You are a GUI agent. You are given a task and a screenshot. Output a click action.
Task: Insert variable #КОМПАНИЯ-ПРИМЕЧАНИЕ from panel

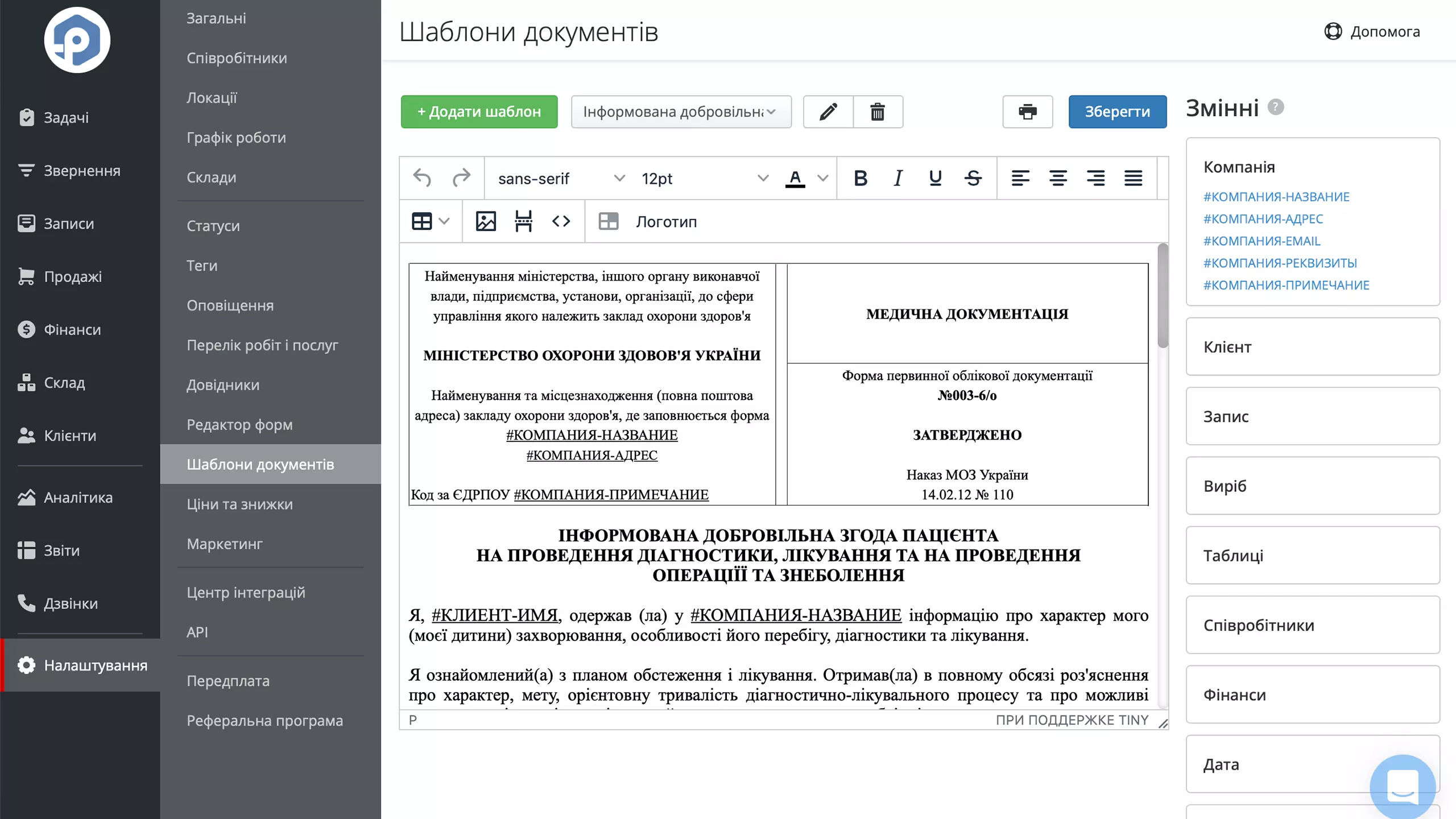pos(1287,285)
